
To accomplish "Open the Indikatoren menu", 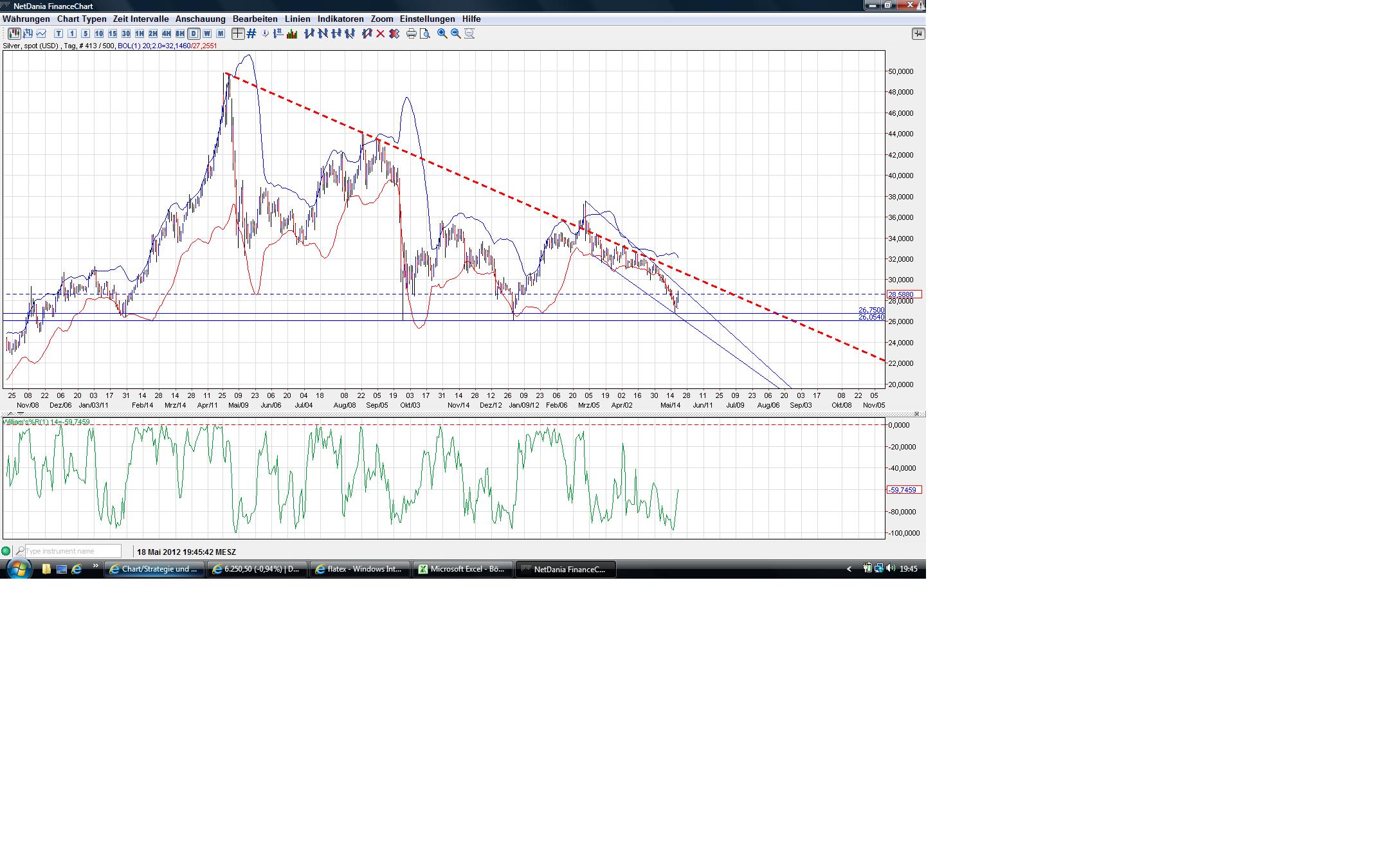I will point(340,19).
